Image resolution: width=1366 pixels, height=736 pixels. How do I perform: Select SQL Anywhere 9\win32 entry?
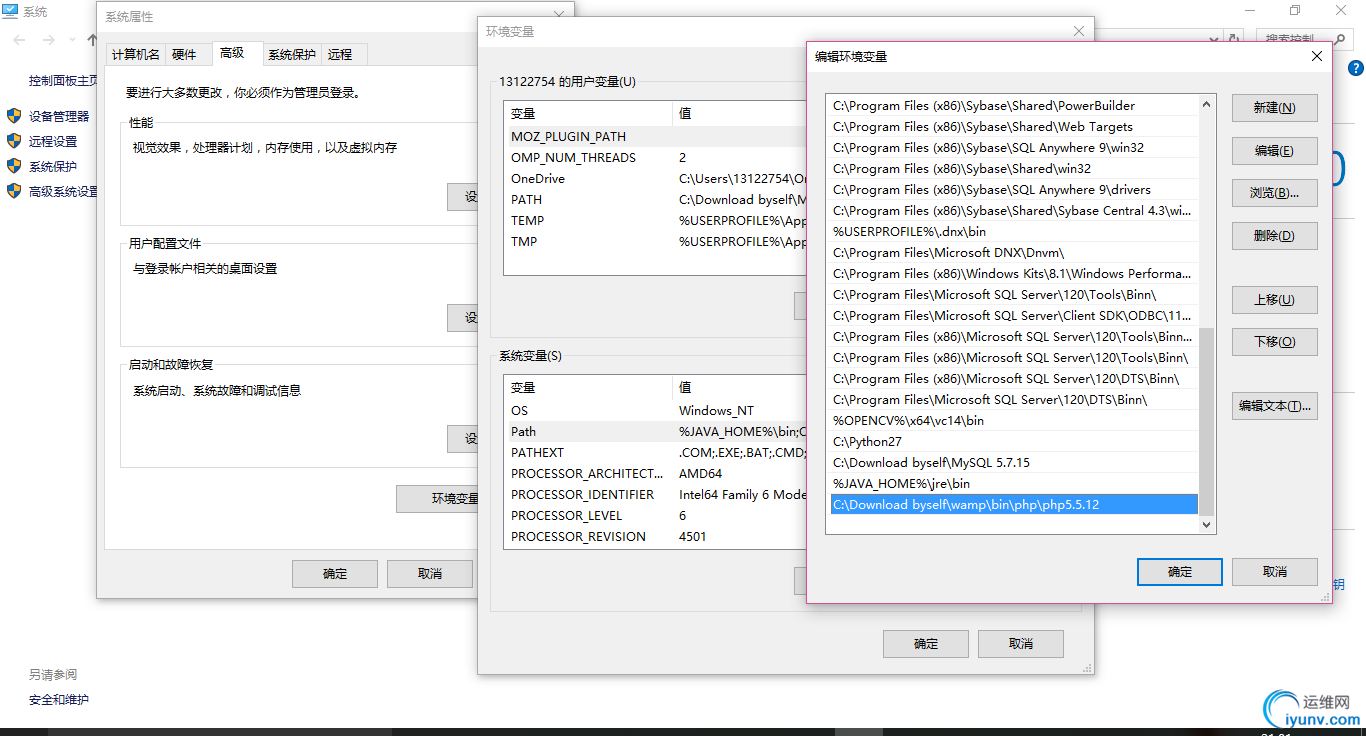click(1014, 148)
